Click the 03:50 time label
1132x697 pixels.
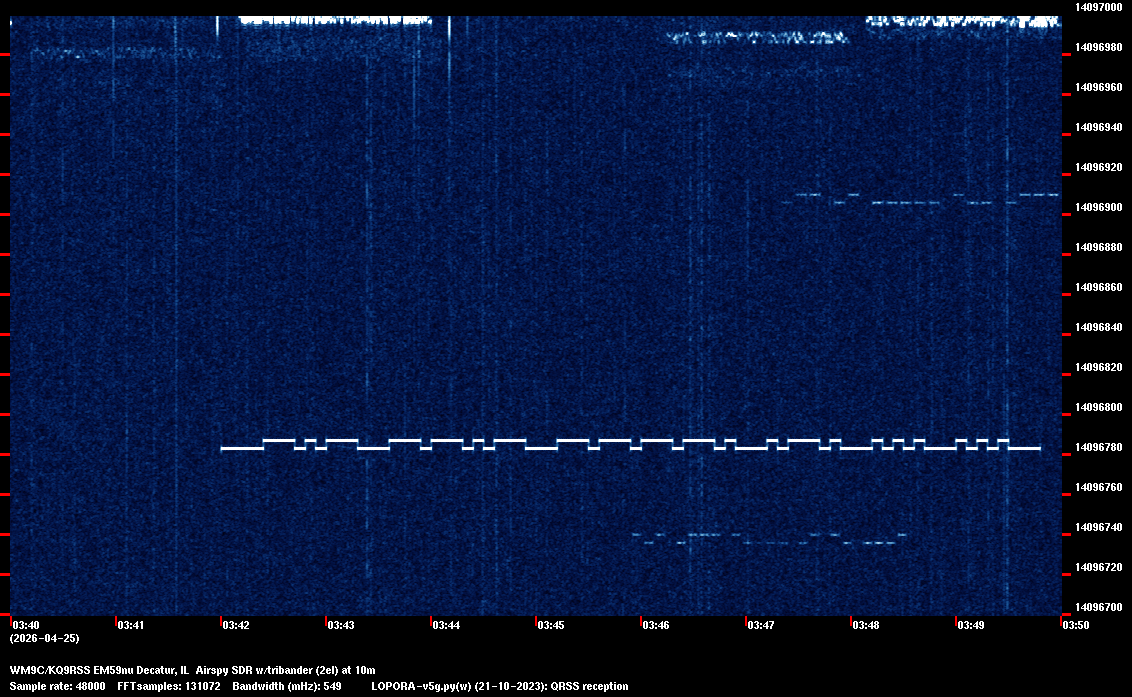point(1076,625)
